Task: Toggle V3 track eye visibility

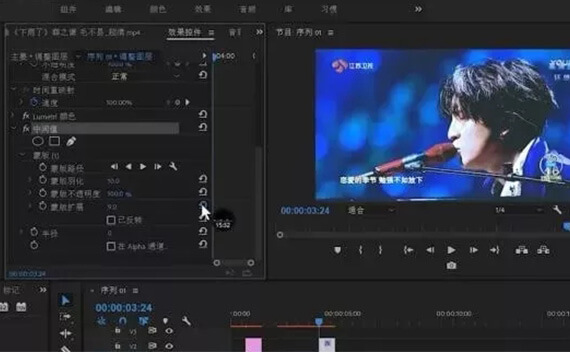Action: click(169, 331)
